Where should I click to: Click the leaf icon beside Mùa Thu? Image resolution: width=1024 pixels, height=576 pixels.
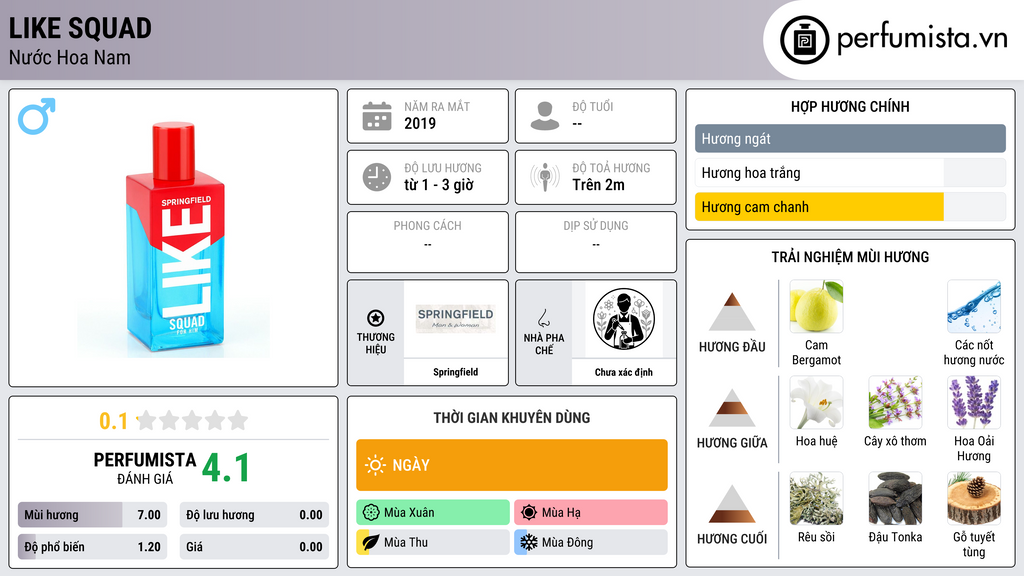click(x=371, y=542)
